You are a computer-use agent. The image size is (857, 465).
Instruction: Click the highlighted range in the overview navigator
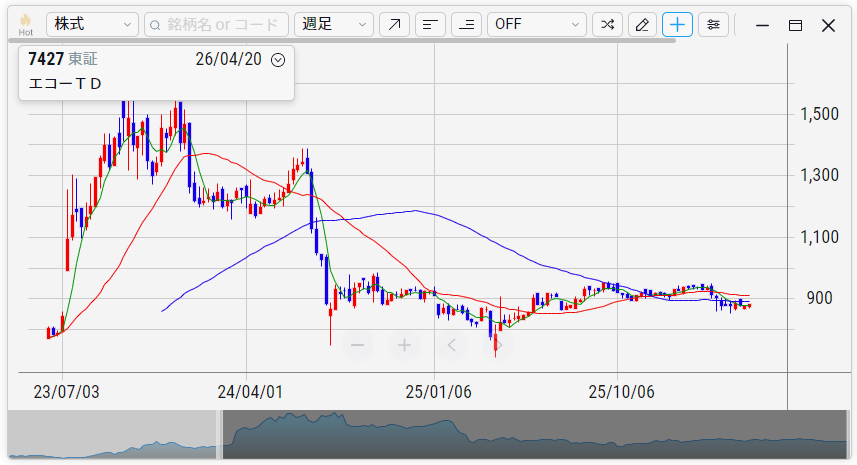(x=535, y=437)
